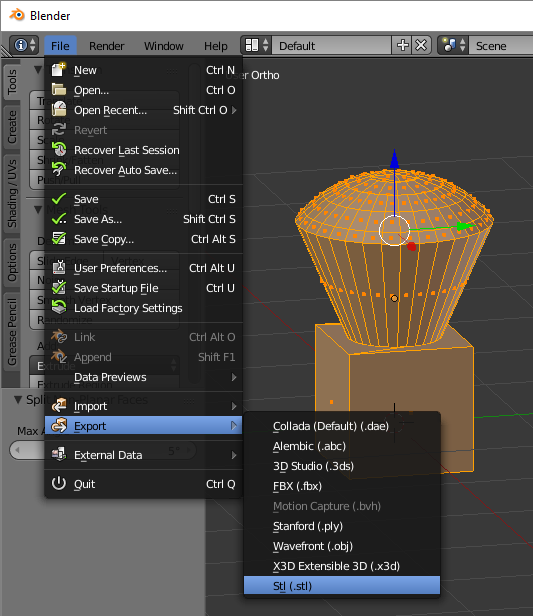The width and height of the screenshot is (533, 616).
Task: Switch to the Create tab
Action: pos(12,127)
